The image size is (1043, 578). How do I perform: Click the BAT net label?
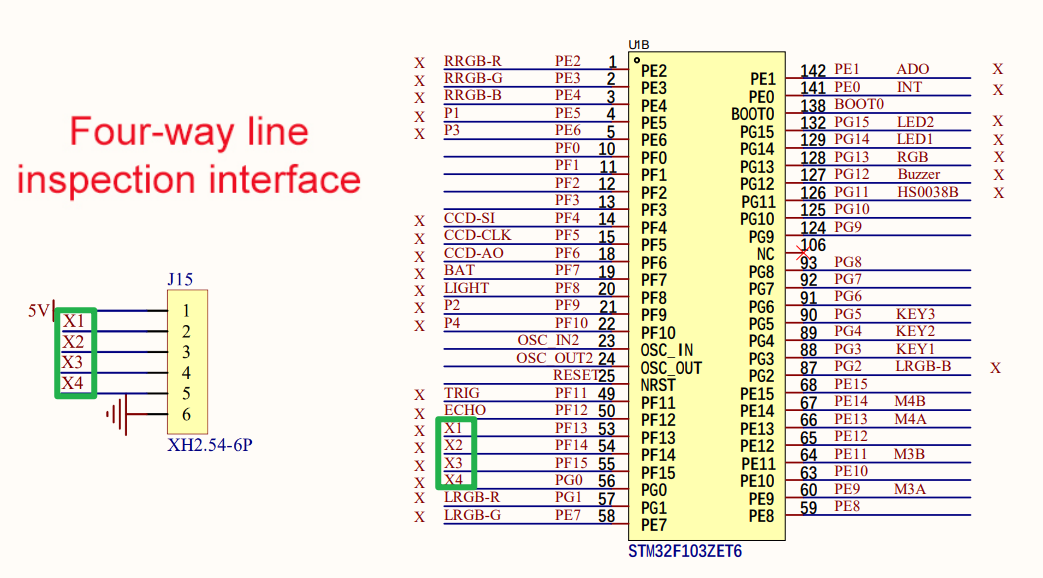pyautogui.click(x=460, y=271)
